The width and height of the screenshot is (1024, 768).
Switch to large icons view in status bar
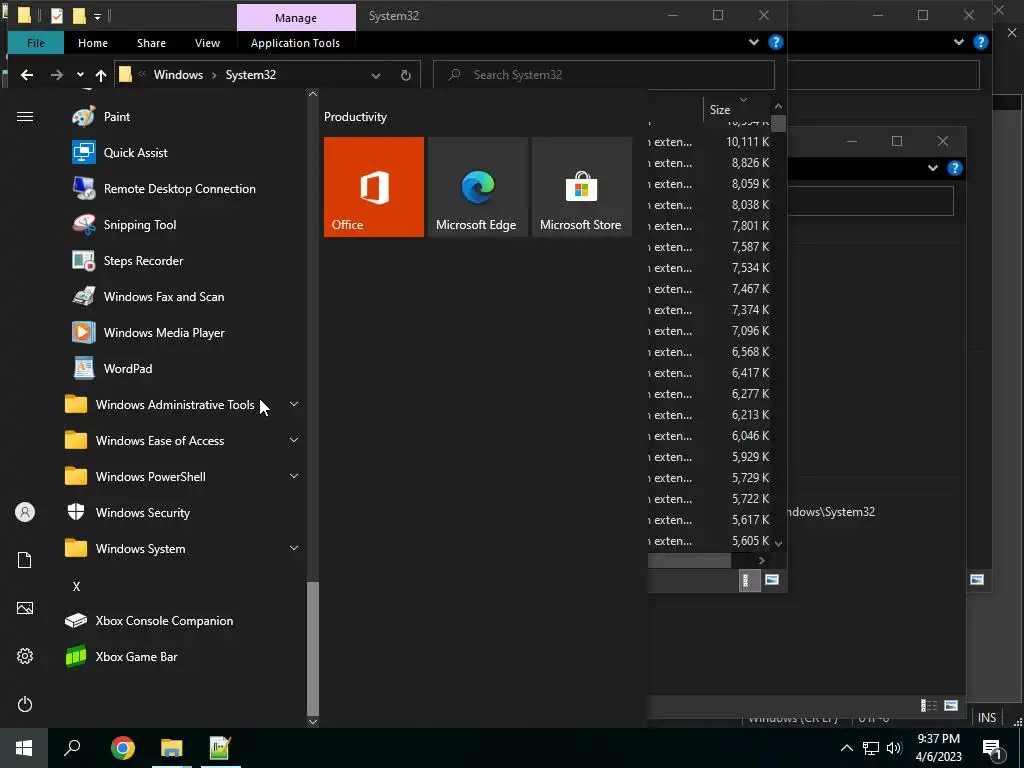click(772, 580)
